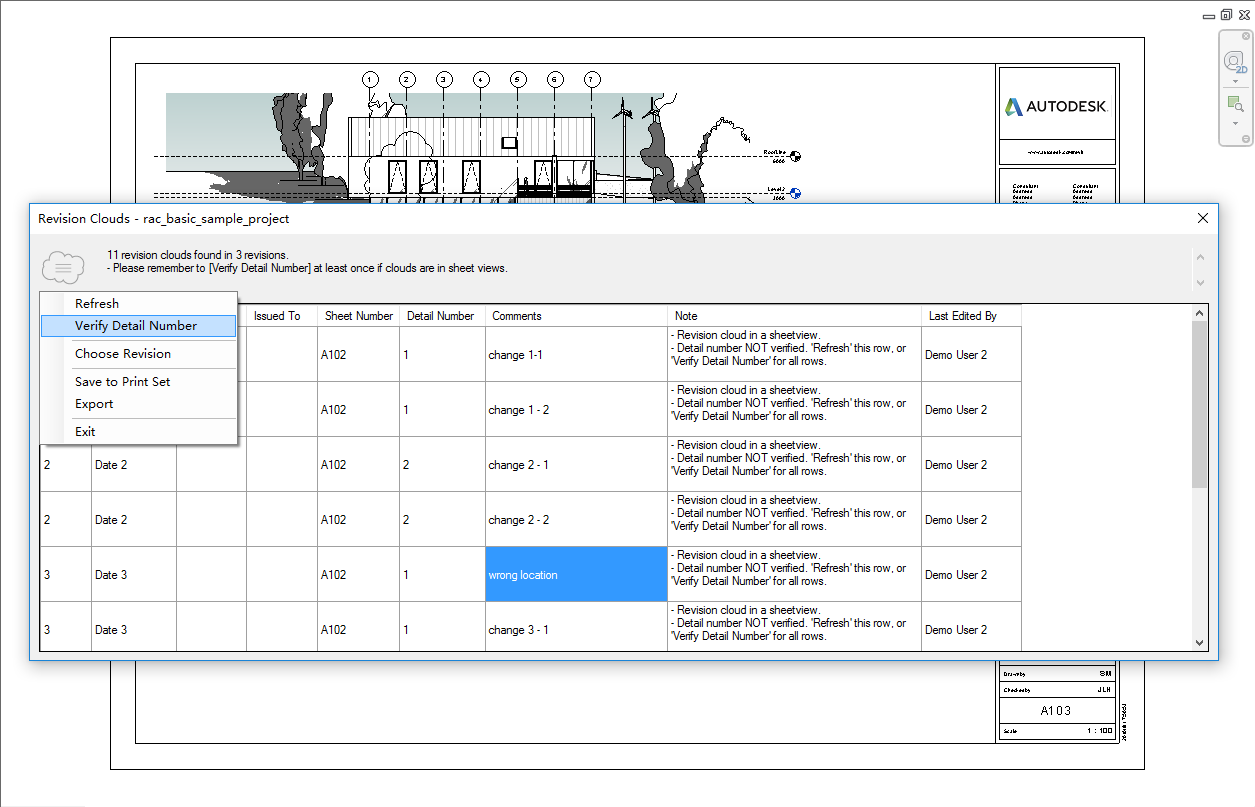Activate the 2D SteeringWheel navigation tool
1255x807 pixels.
[1234, 58]
